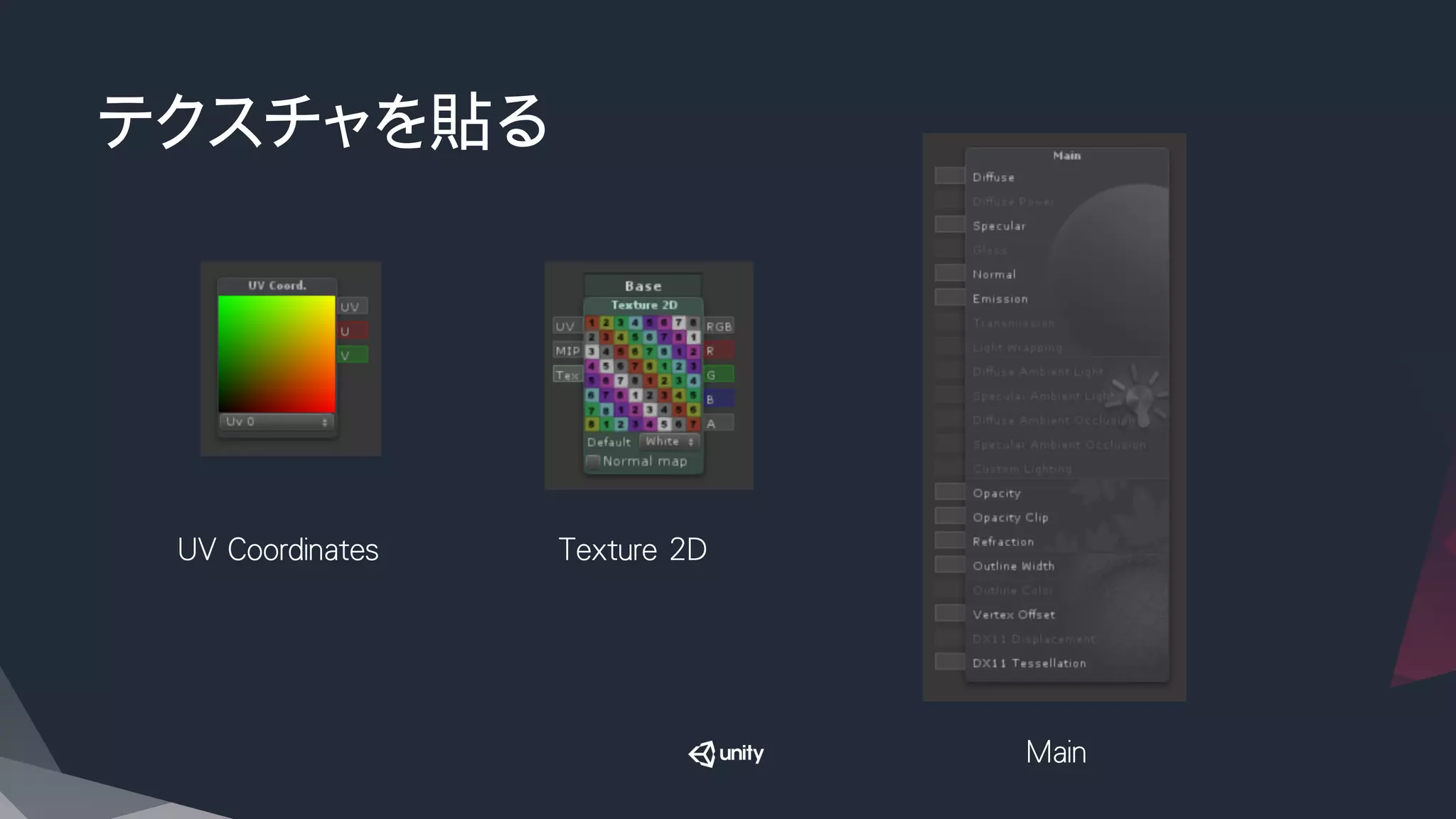The height and width of the screenshot is (819, 1456).
Task: Click the Opacity input slot on Main
Action: tap(950, 491)
